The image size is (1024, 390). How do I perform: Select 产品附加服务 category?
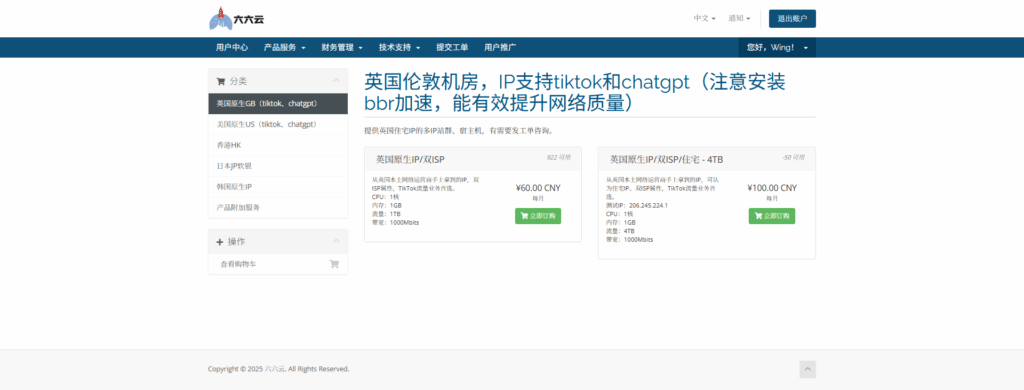click(278, 208)
